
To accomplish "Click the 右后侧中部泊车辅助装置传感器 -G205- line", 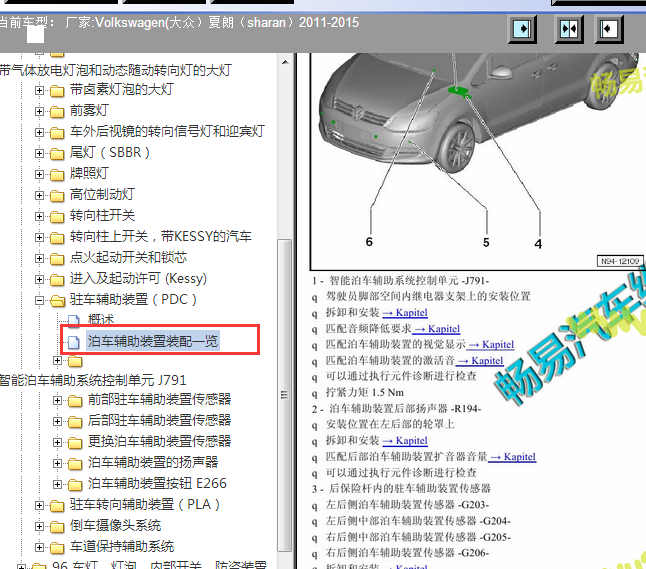I will [418, 537].
